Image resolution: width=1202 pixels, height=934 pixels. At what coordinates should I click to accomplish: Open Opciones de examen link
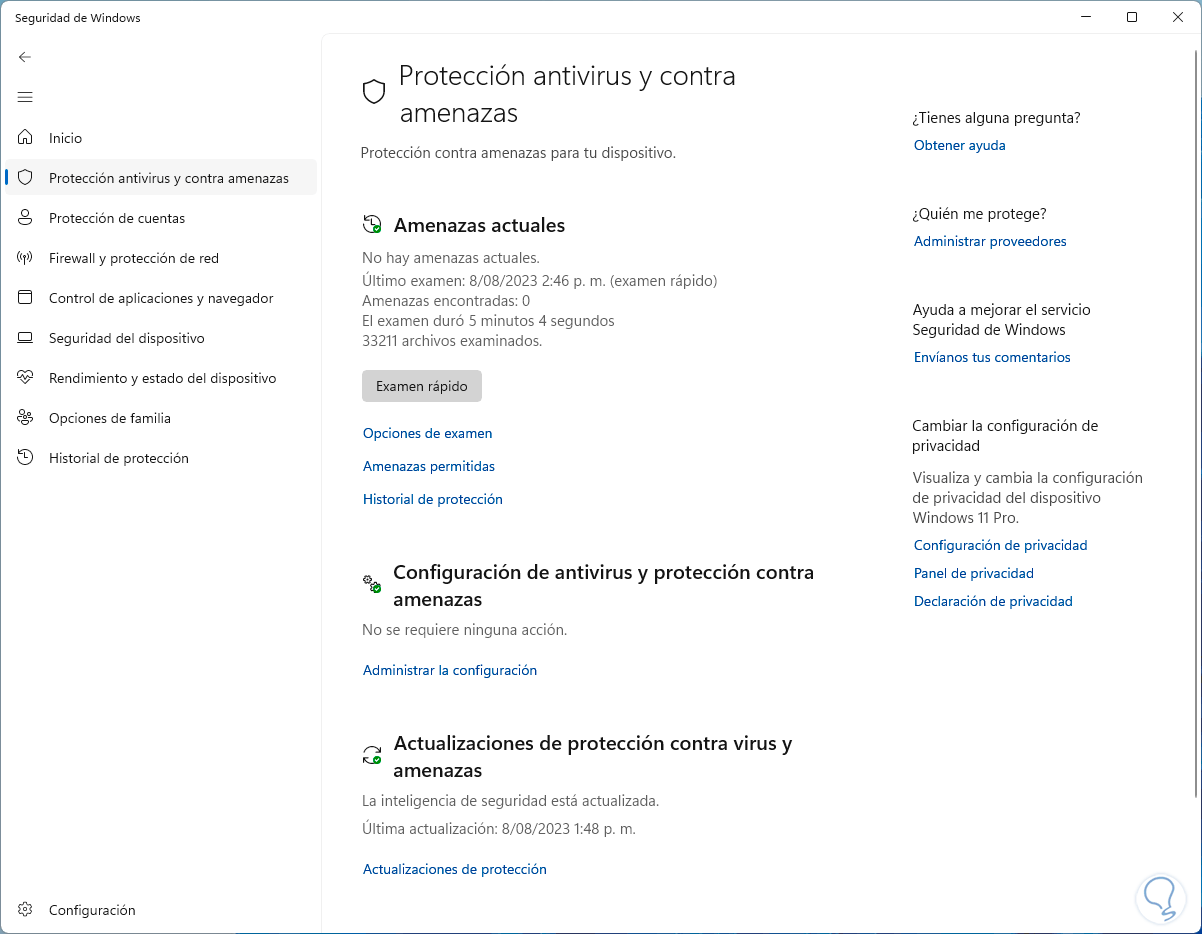tap(427, 433)
